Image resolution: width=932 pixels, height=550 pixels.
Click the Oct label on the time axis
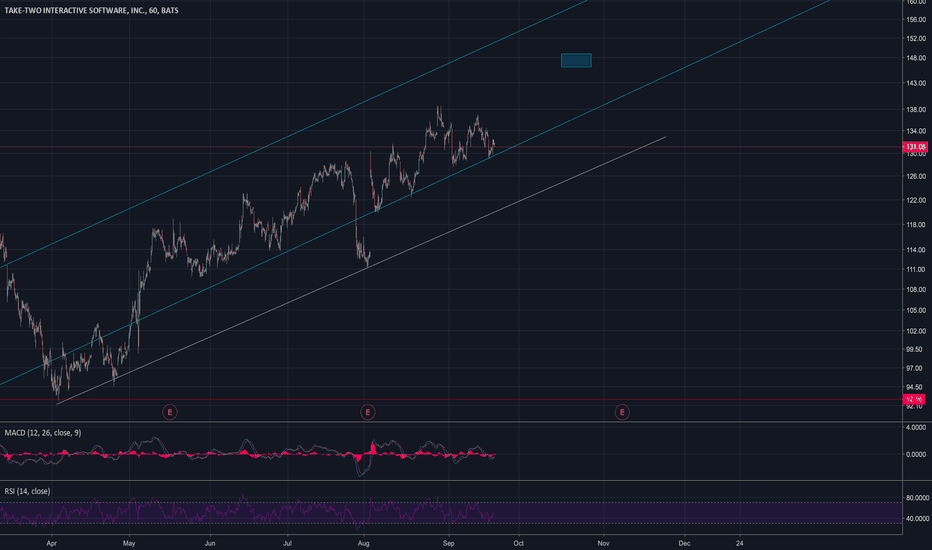point(518,543)
